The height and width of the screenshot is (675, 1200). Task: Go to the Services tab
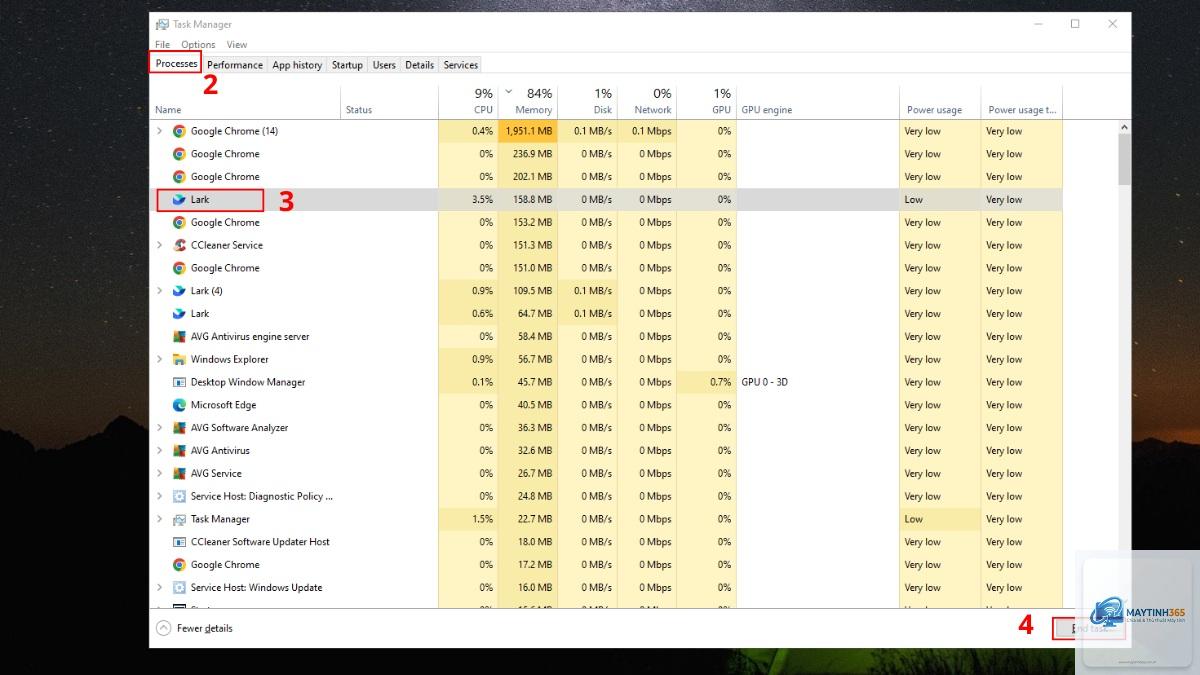pyautogui.click(x=460, y=65)
